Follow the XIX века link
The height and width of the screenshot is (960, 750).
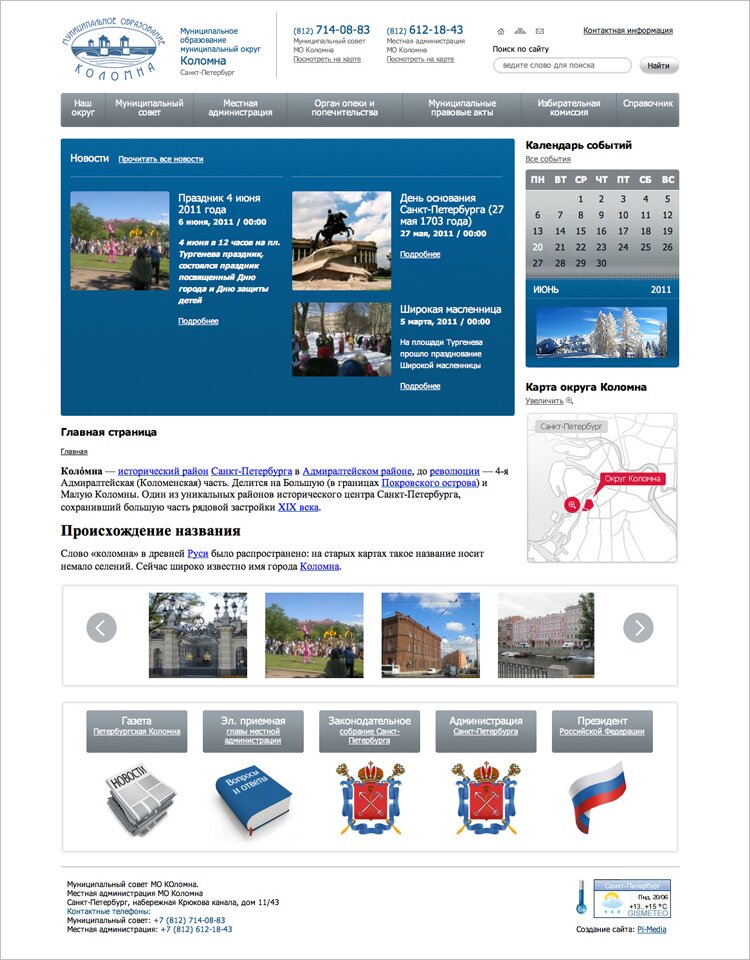pyautogui.click(x=298, y=507)
